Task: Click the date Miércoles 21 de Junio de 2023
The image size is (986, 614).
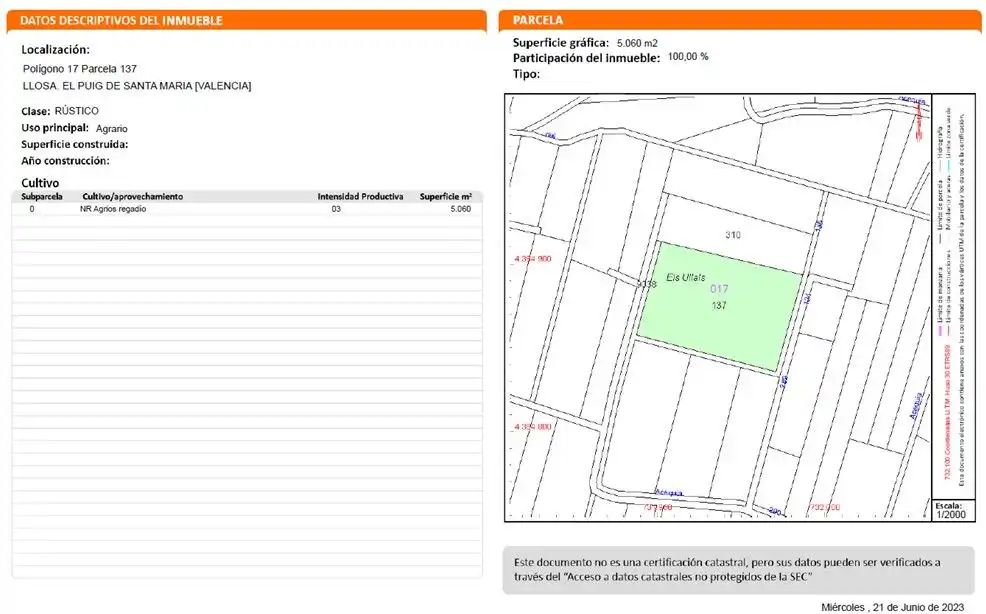Action: coord(893,607)
